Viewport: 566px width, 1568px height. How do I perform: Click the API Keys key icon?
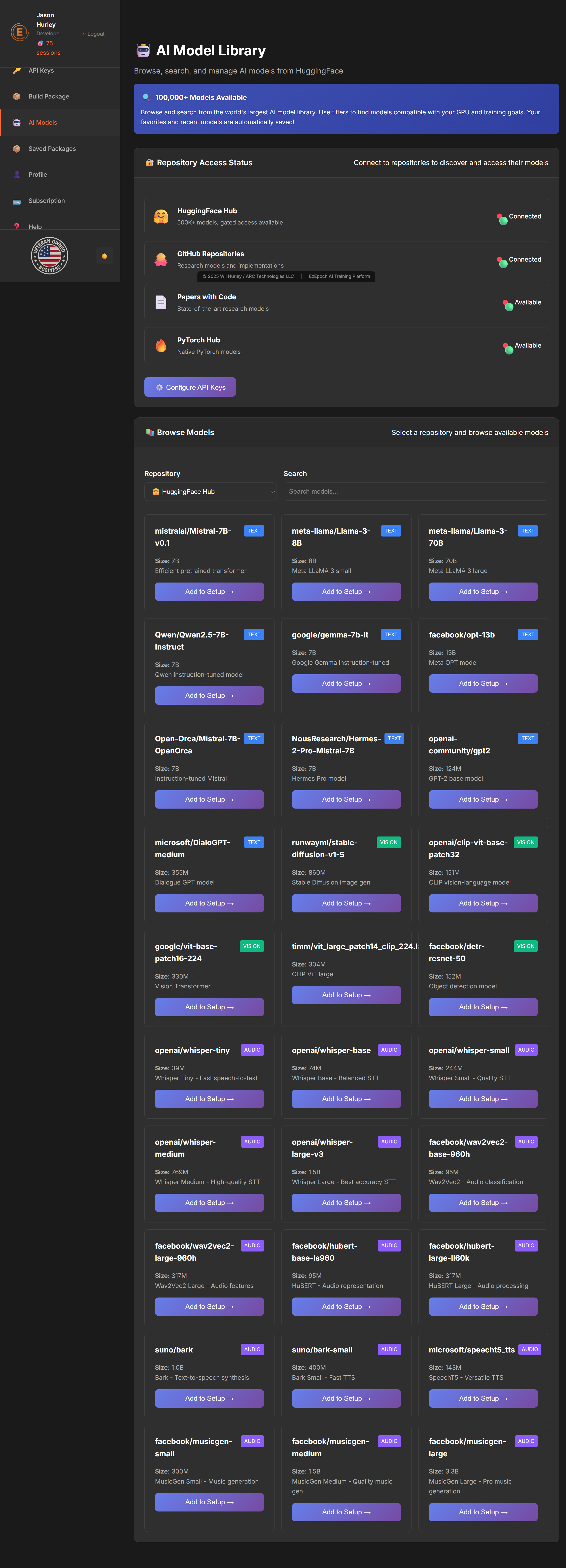[x=17, y=71]
